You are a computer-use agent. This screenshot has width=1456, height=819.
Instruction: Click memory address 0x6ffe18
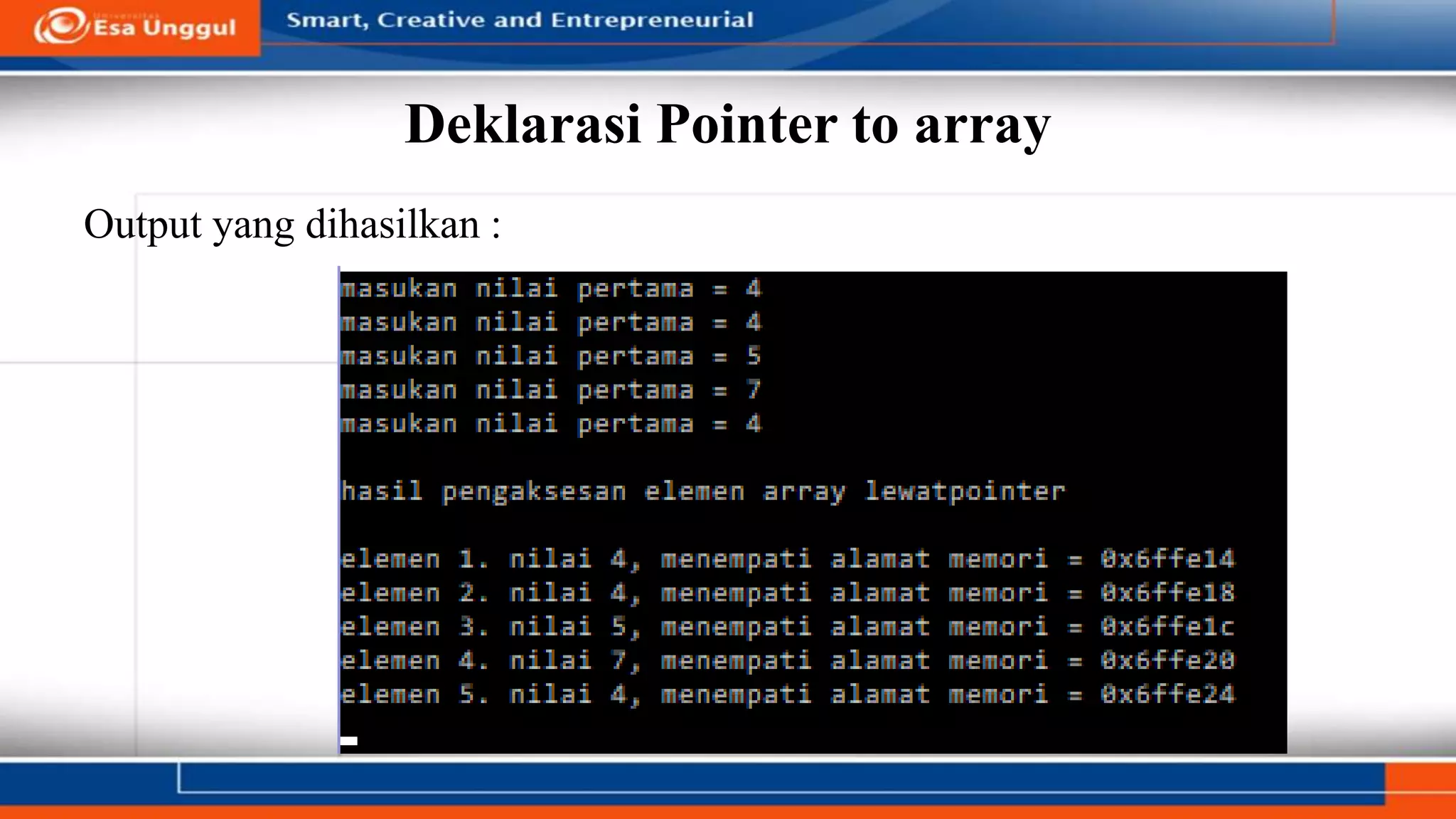point(1168,593)
